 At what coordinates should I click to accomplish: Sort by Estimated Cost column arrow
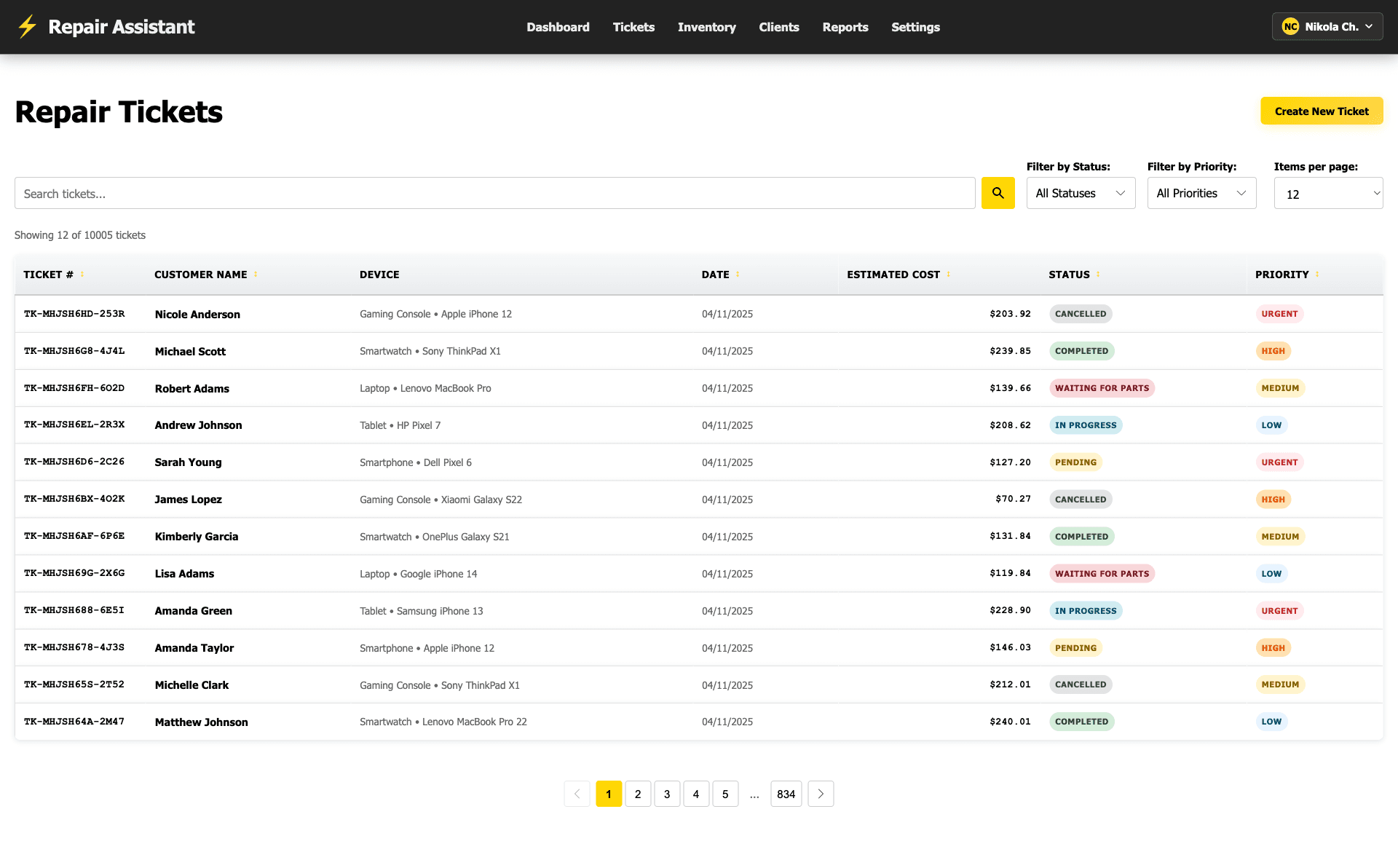[x=949, y=275]
